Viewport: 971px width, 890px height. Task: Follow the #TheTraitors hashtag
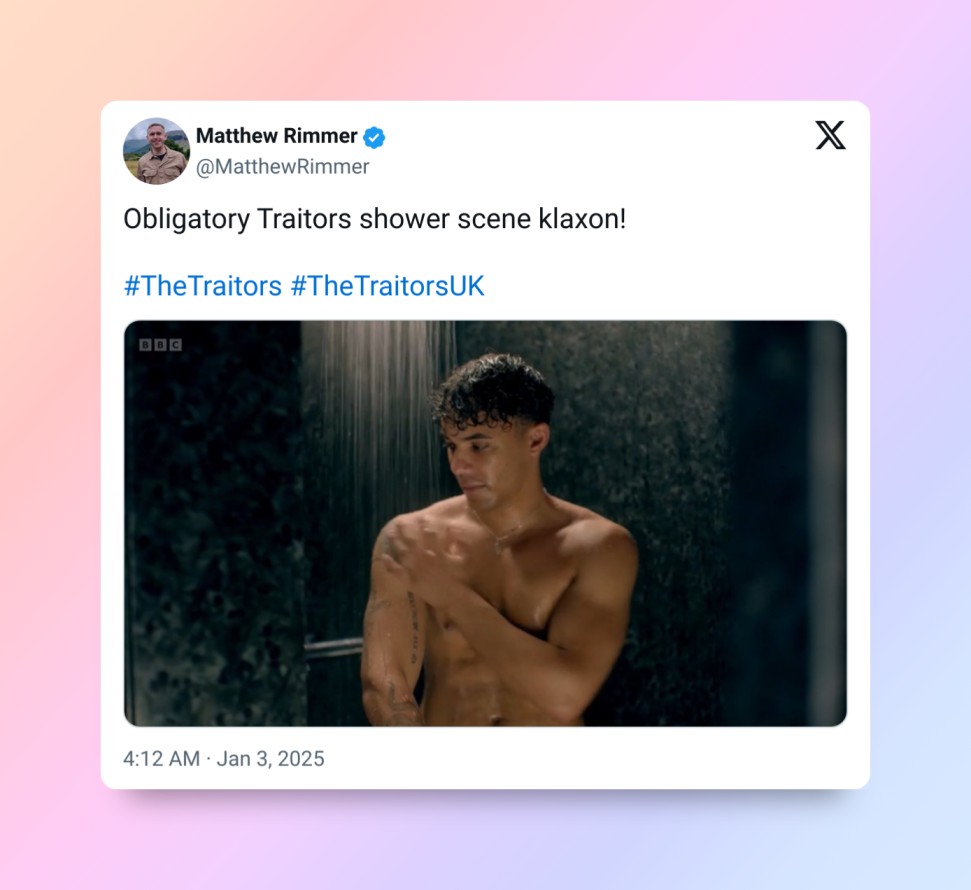(202, 286)
